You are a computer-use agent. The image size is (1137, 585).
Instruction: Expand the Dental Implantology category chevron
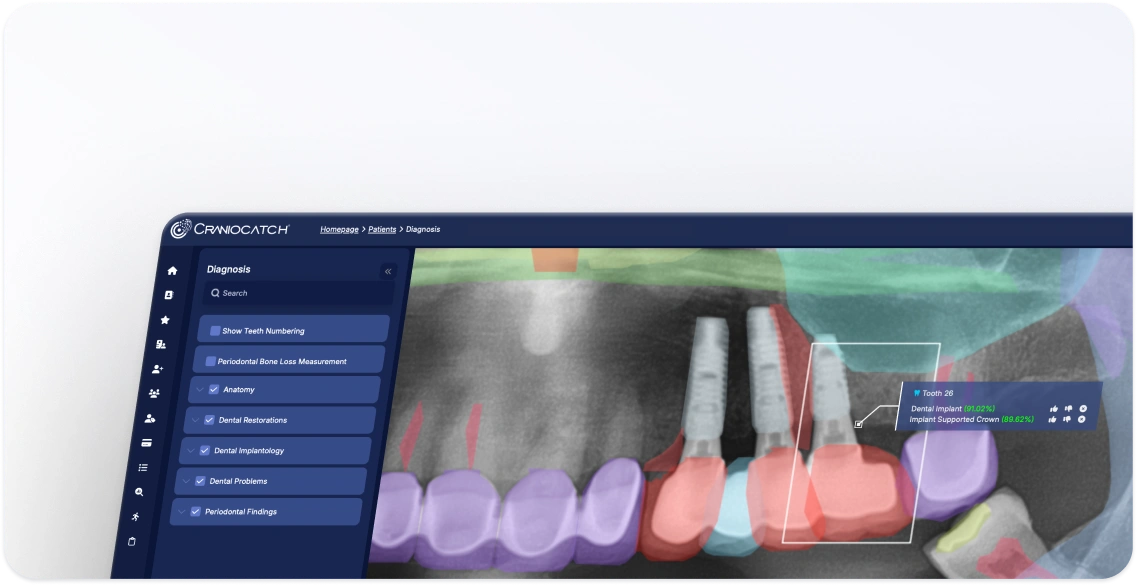tap(191, 450)
